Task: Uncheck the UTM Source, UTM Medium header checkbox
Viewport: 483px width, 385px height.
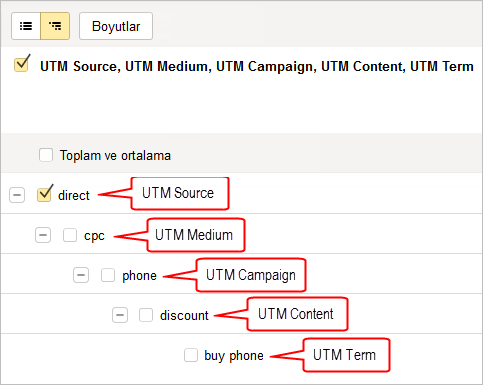Action: tap(21, 64)
